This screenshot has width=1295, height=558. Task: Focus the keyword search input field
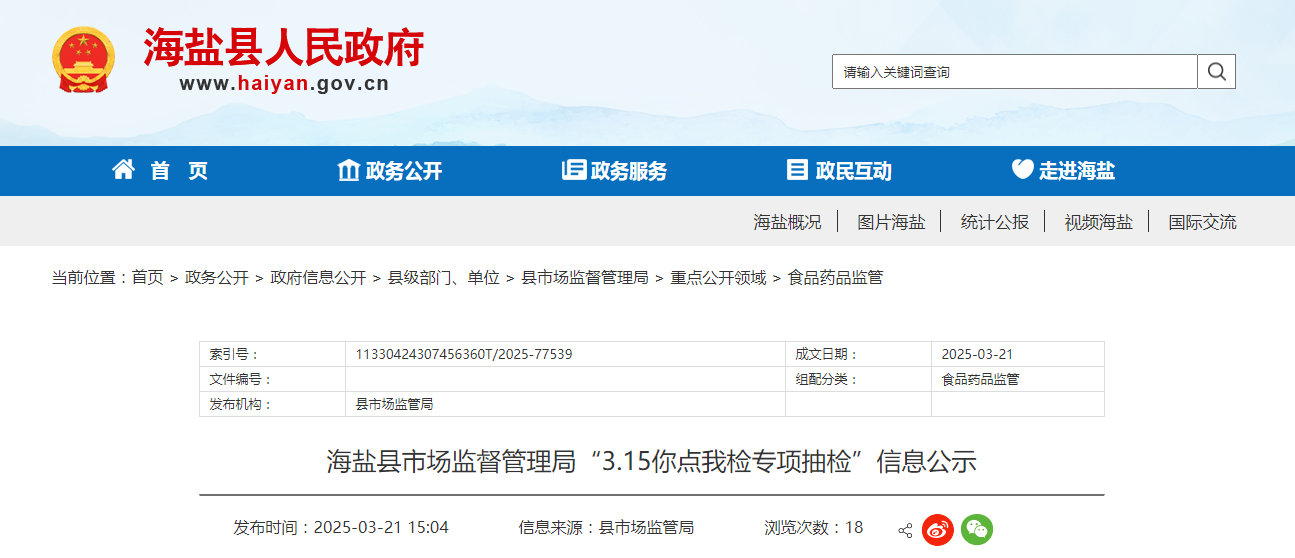[1015, 71]
